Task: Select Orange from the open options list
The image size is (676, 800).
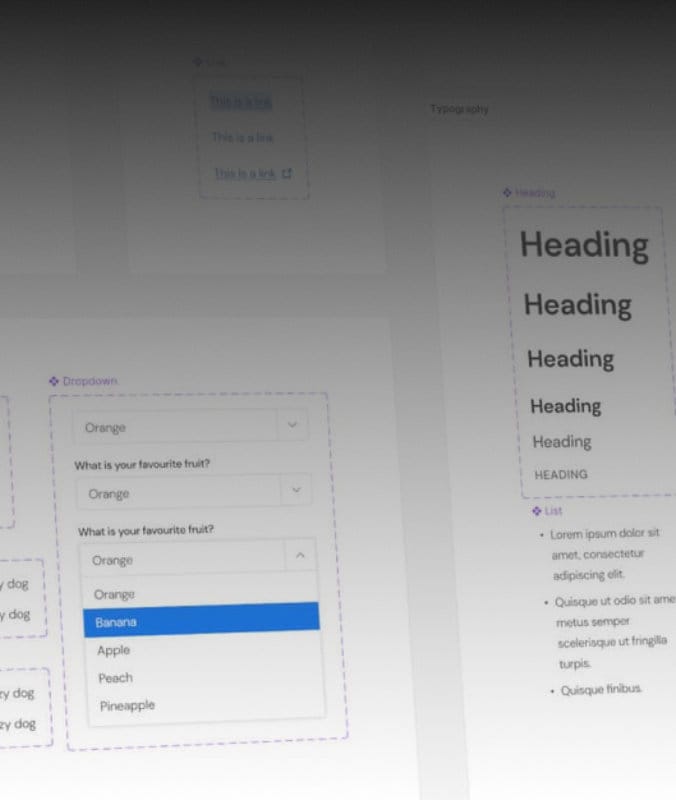Action: (x=114, y=595)
